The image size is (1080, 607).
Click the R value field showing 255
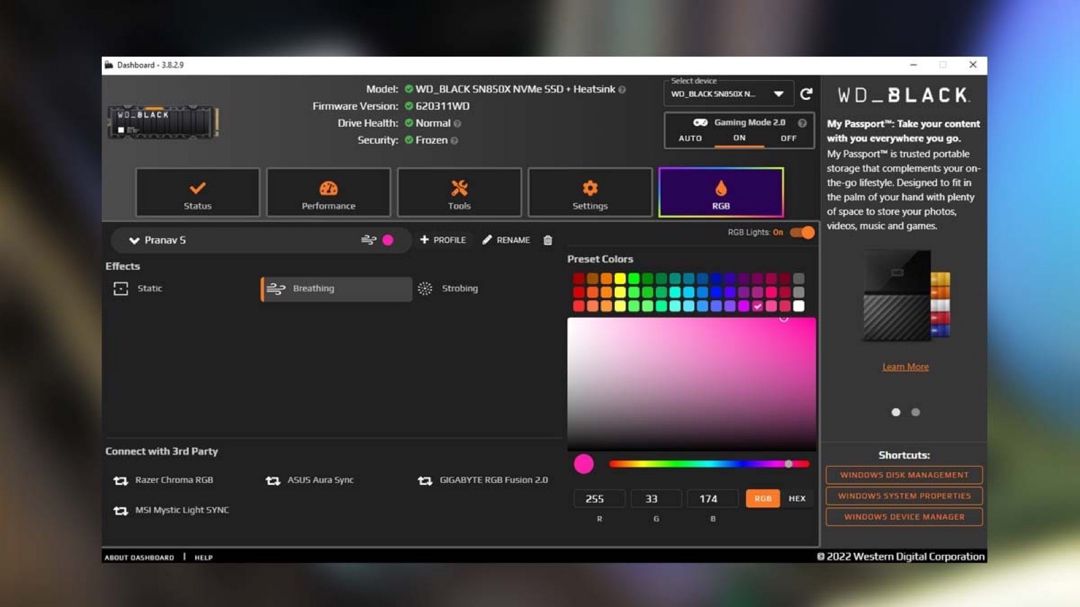point(599,498)
